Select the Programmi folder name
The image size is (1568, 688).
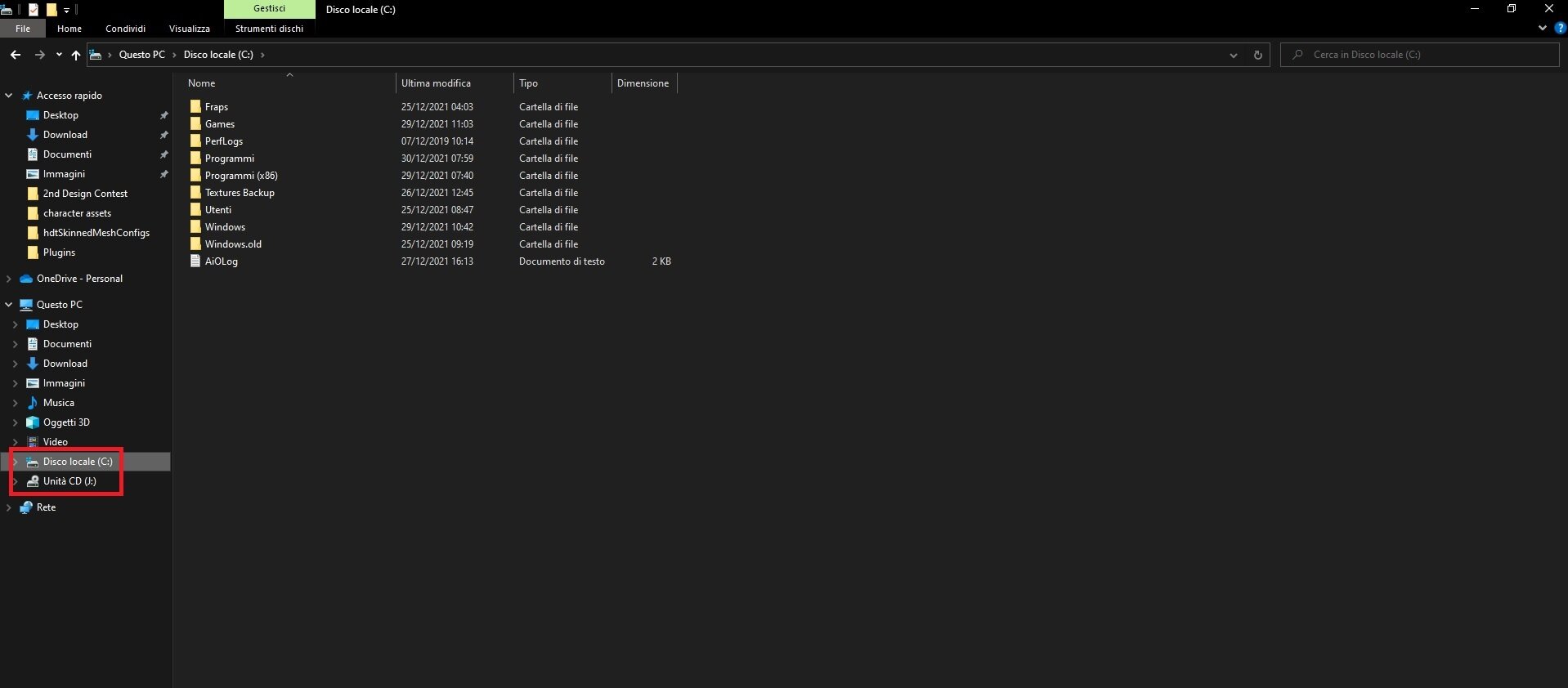tap(230, 159)
